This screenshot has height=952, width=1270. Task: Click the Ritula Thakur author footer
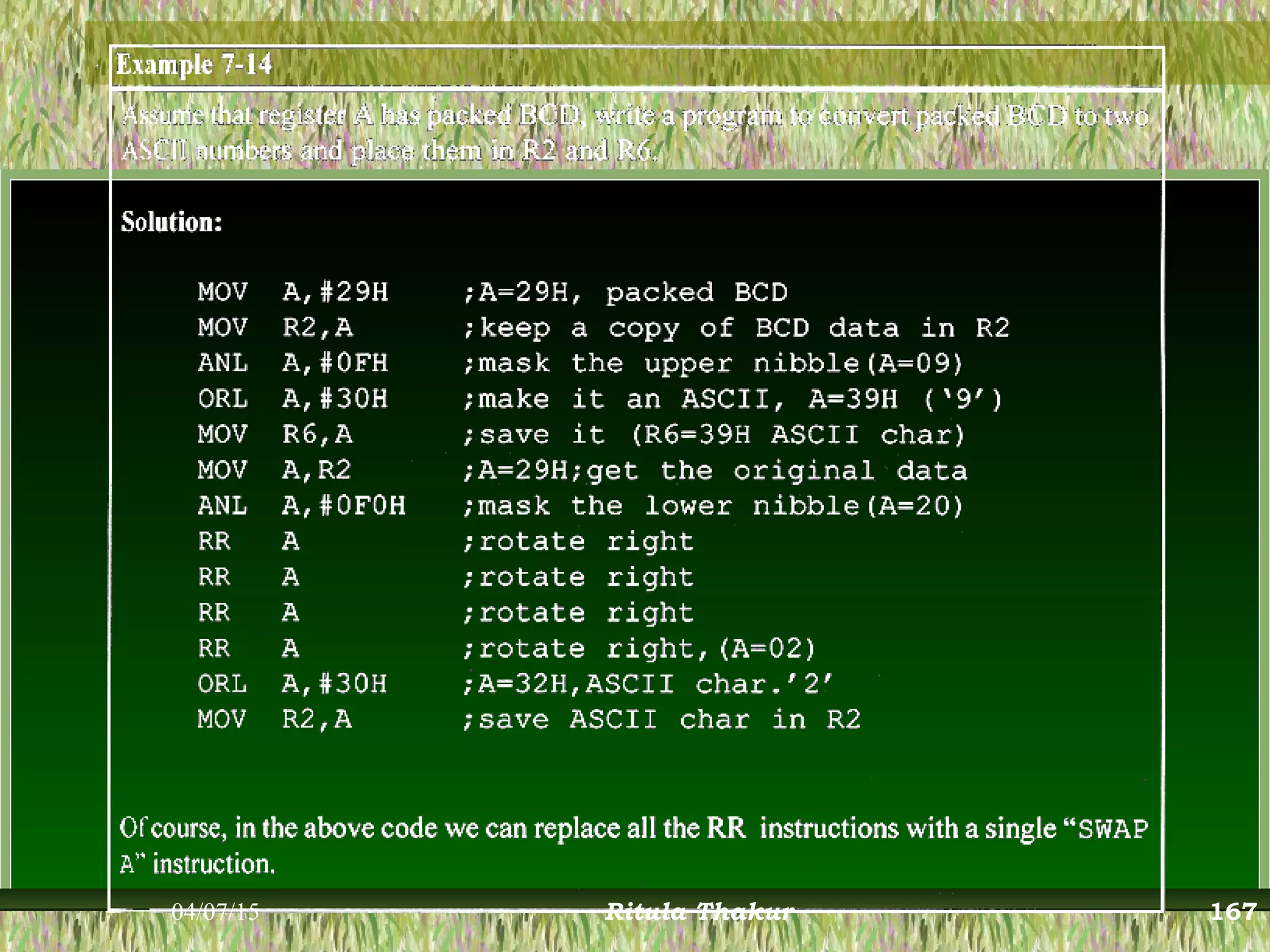pyautogui.click(x=699, y=911)
